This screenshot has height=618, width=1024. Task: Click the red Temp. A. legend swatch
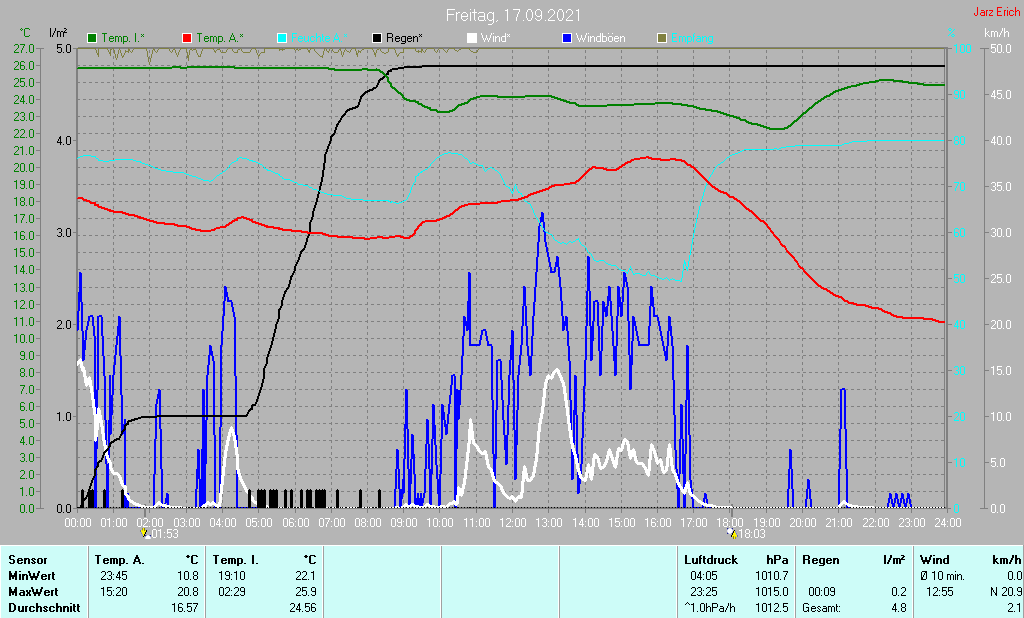pos(187,39)
